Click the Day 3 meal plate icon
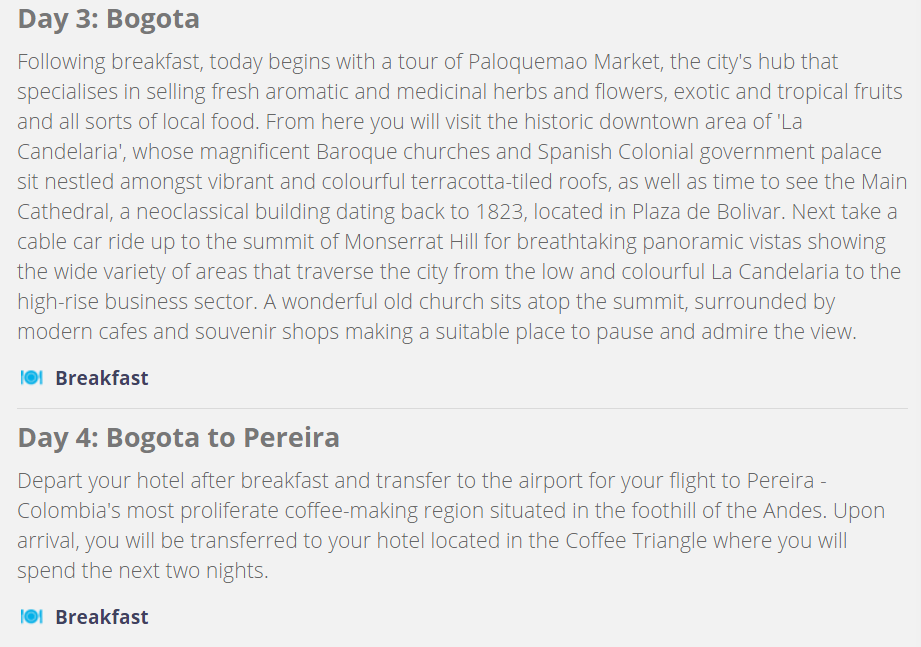The height and width of the screenshot is (647, 921). tap(32, 378)
